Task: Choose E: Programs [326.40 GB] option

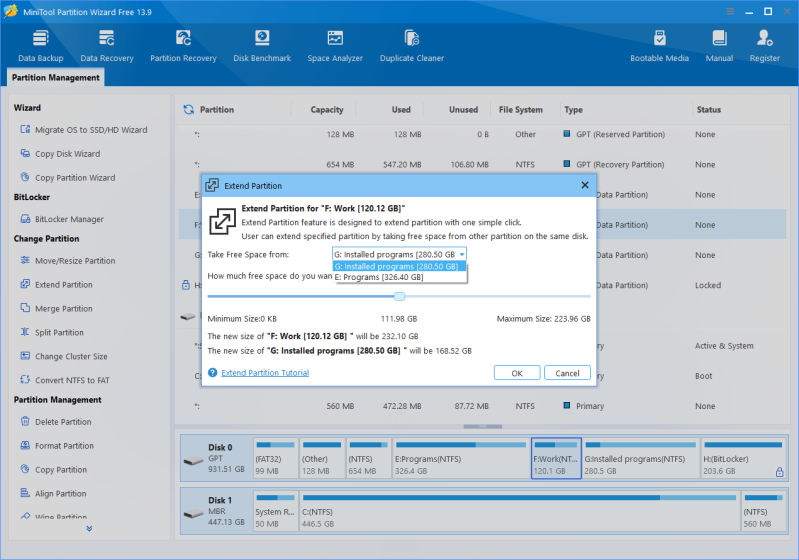Action: tap(399, 277)
